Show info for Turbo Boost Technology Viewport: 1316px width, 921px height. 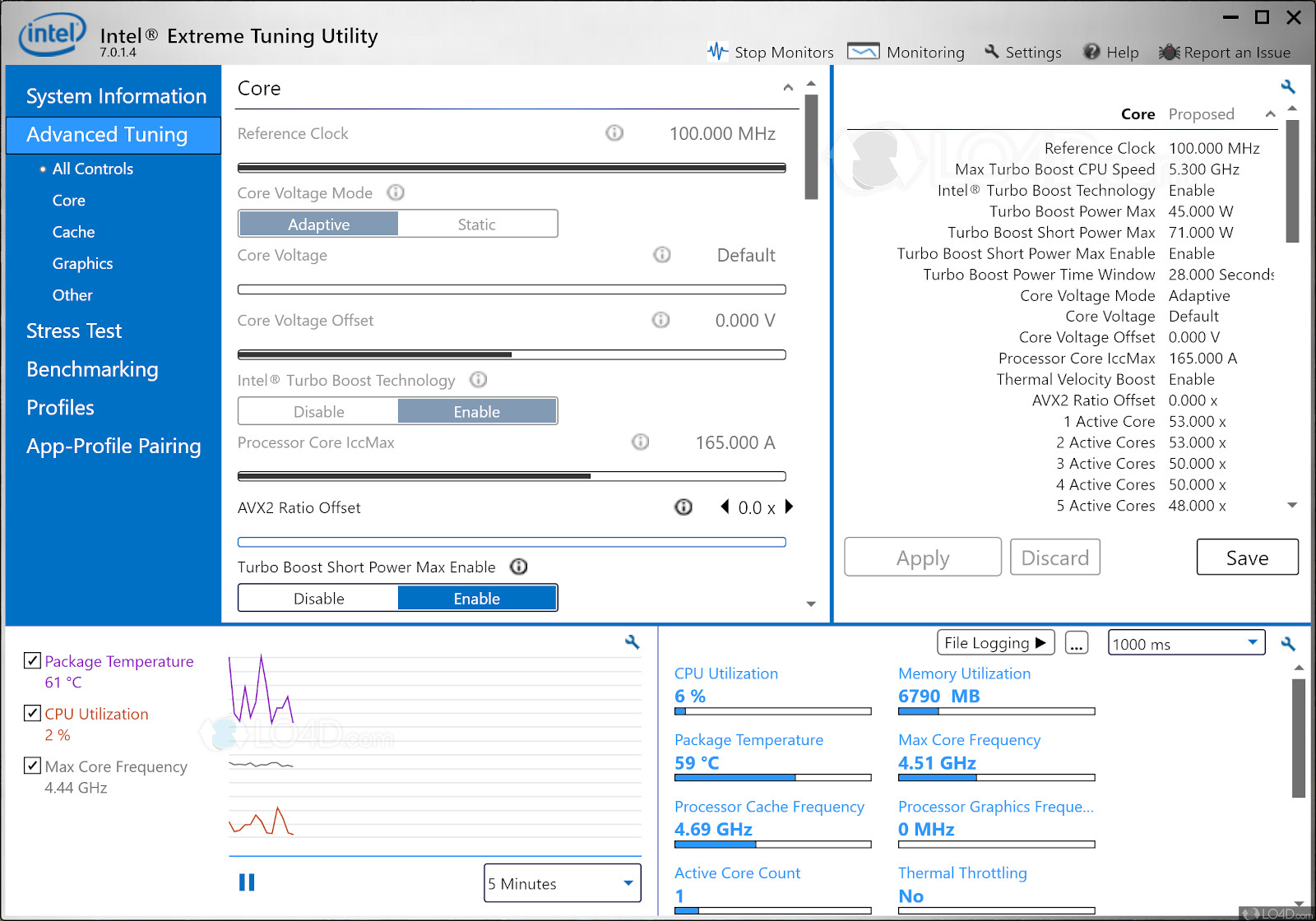click(x=478, y=379)
